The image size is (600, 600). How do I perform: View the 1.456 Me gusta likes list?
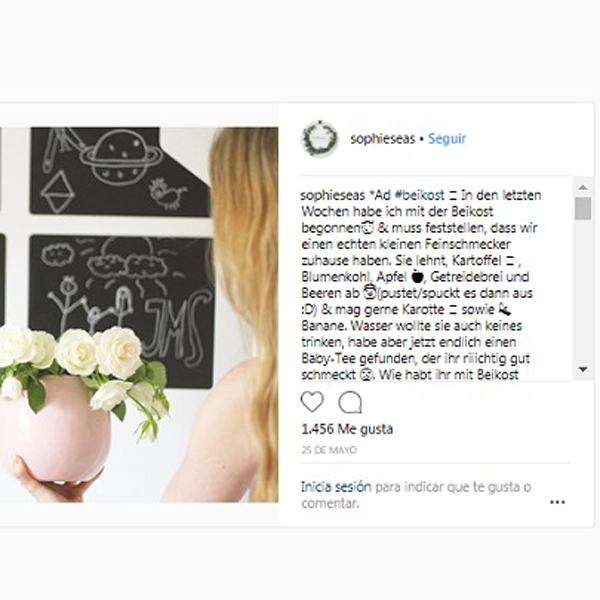(347, 429)
